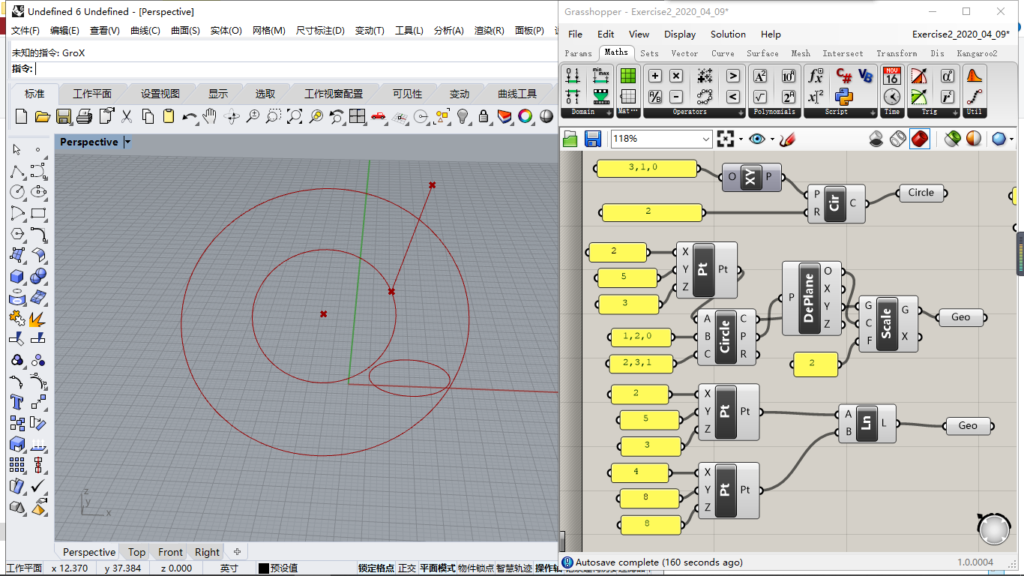
Task: Toggle 智慧轨迹 smart track in status bar
Action: tap(514, 568)
